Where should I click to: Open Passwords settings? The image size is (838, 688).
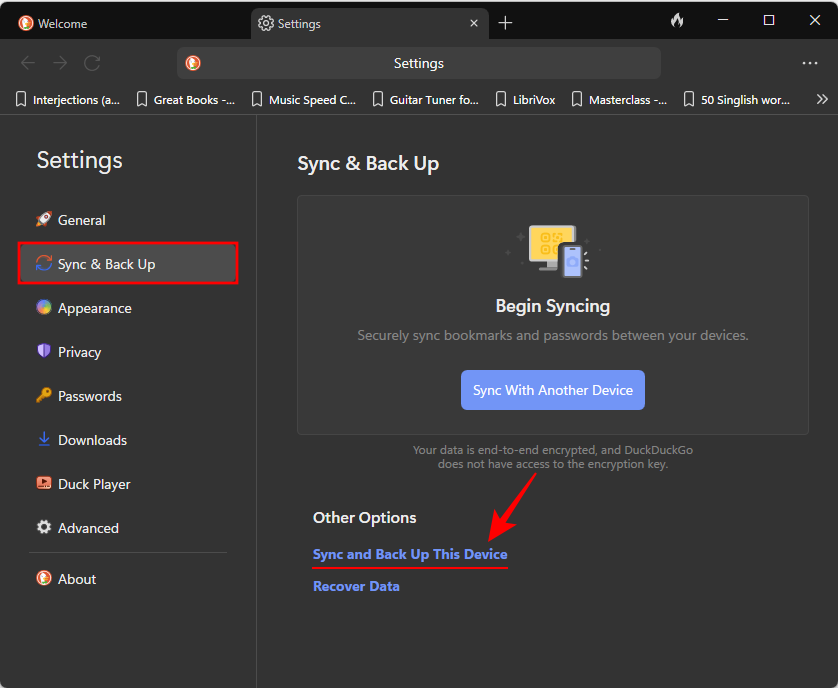coord(128,396)
